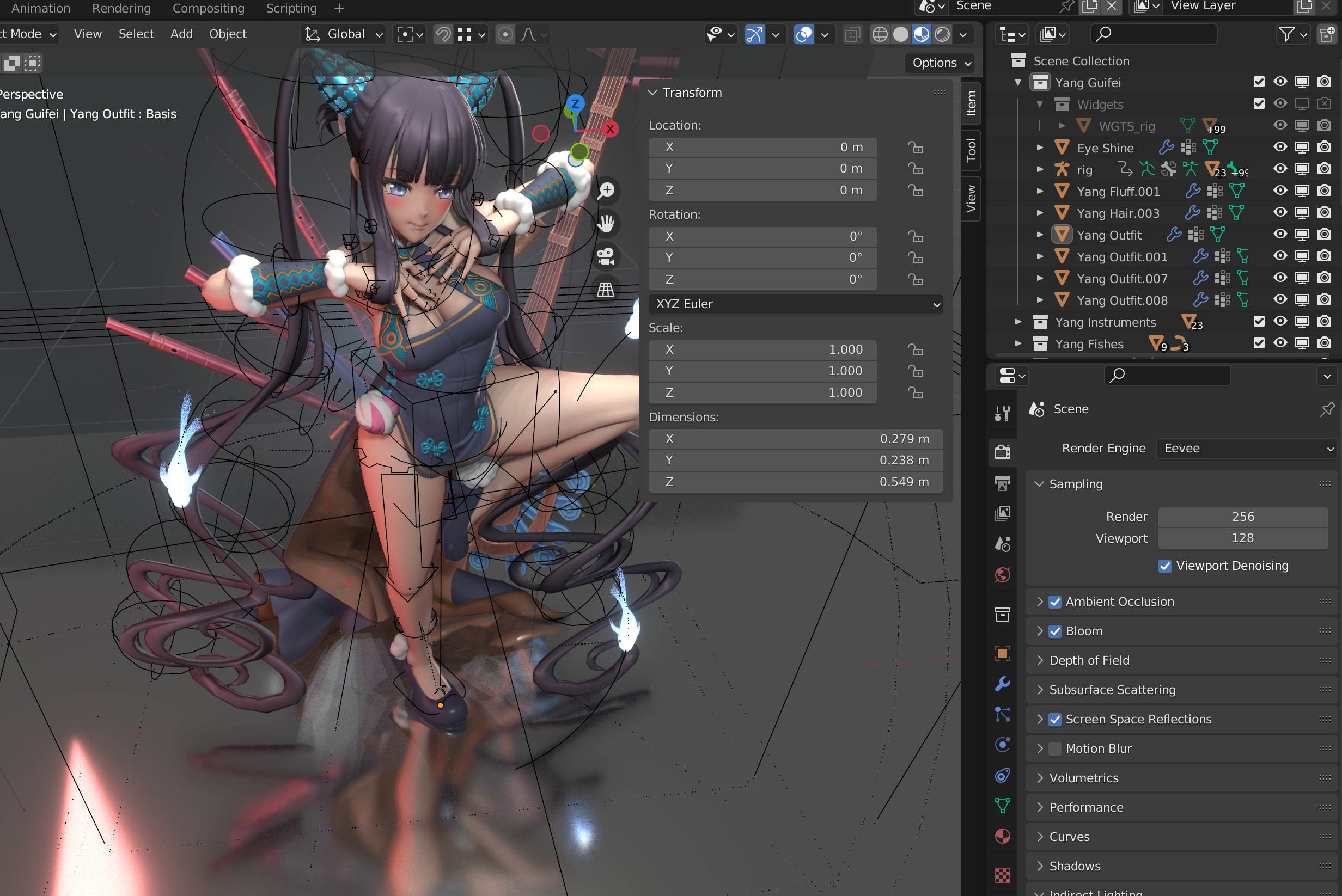
Task: Open the Render Engine dropdown
Action: pyautogui.click(x=1246, y=449)
